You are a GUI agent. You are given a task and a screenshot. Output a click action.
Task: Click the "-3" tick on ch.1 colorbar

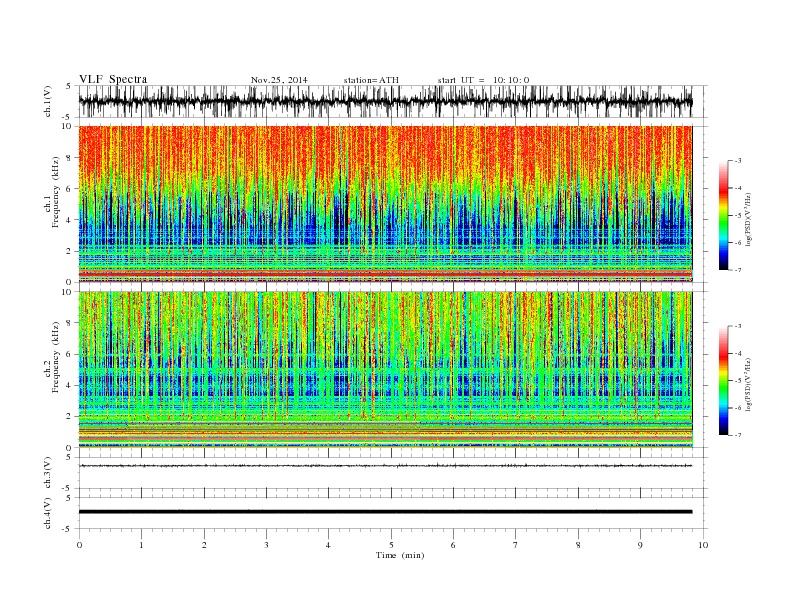pyautogui.click(x=737, y=161)
